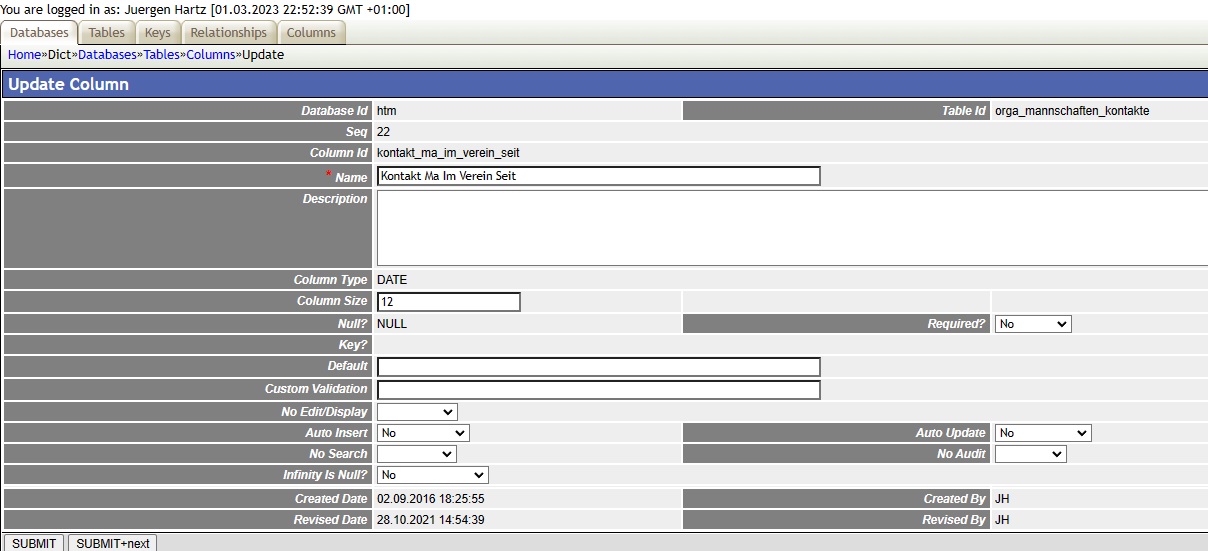Image resolution: width=1208 pixels, height=551 pixels.
Task: Navigate to Home in breadcrumb
Action: 24,55
